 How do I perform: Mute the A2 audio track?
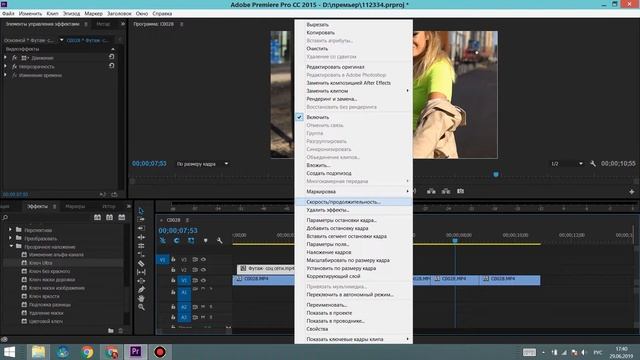(203, 307)
